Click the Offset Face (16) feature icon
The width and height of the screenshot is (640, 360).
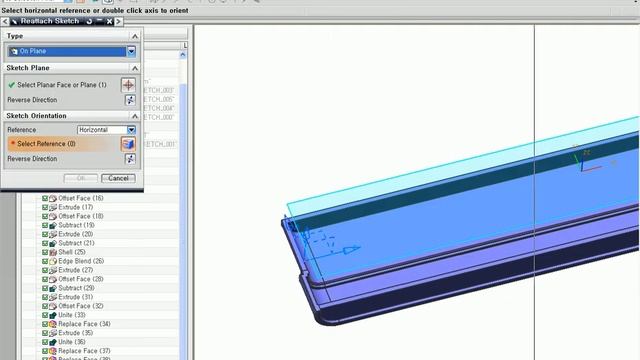[x=53, y=198]
